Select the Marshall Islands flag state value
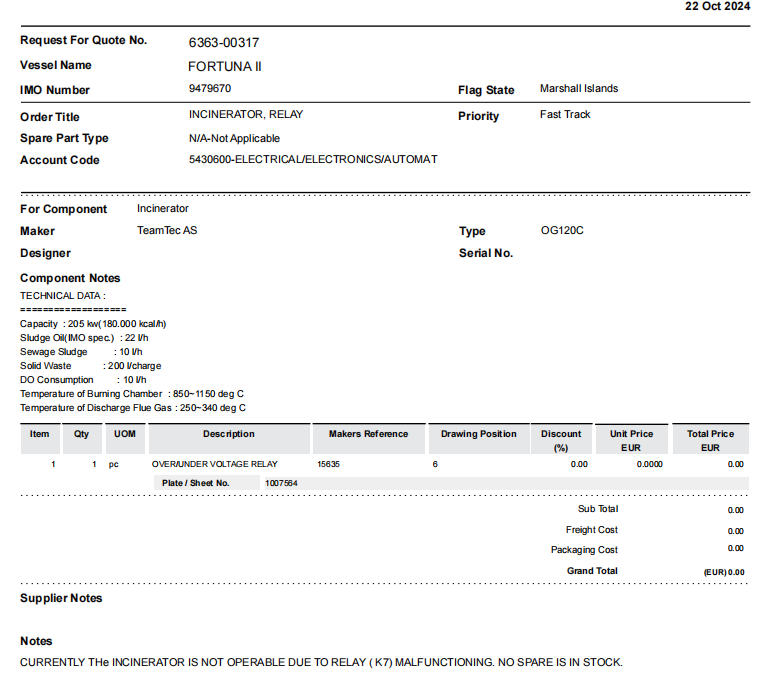The image size is (757, 688). point(578,89)
